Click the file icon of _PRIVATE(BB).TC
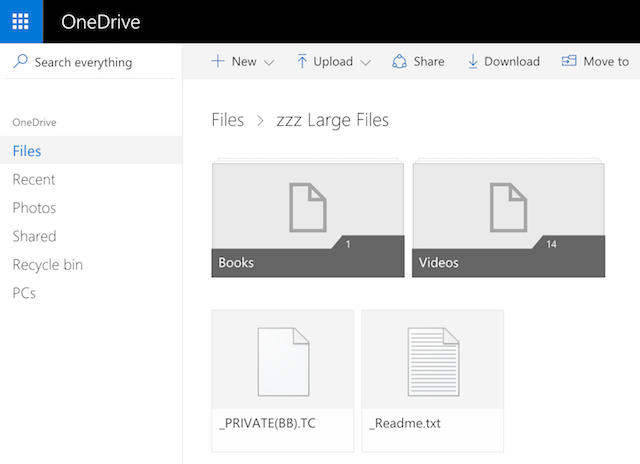This screenshot has height=464, width=640. pyautogui.click(x=283, y=362)
